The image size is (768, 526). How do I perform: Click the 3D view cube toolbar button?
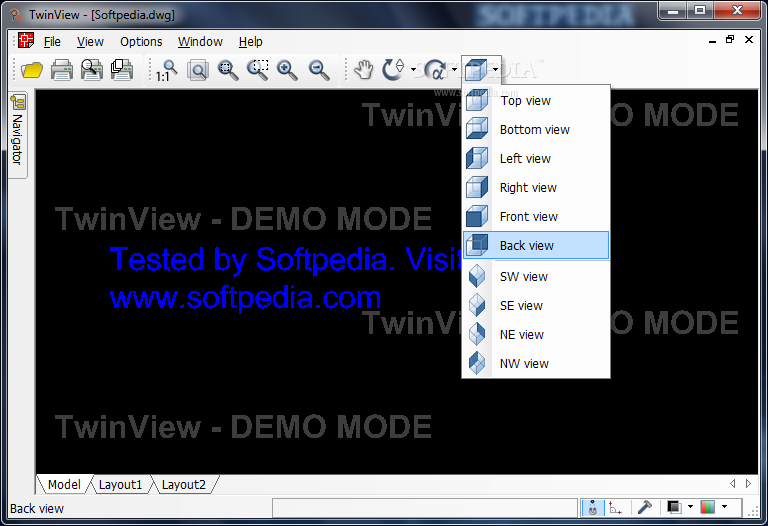(476, 70)
